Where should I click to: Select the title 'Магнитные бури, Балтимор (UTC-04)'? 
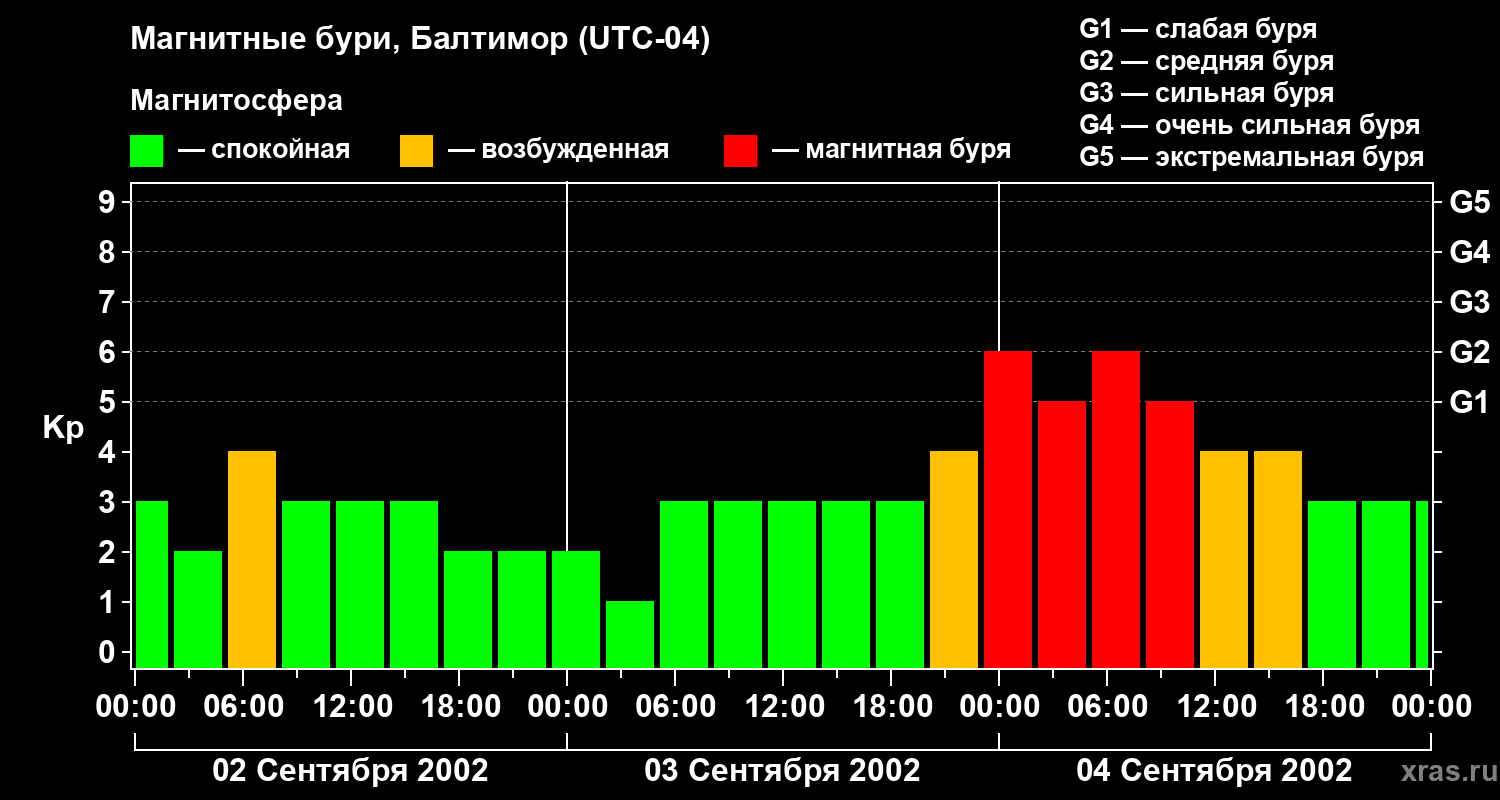420,41
